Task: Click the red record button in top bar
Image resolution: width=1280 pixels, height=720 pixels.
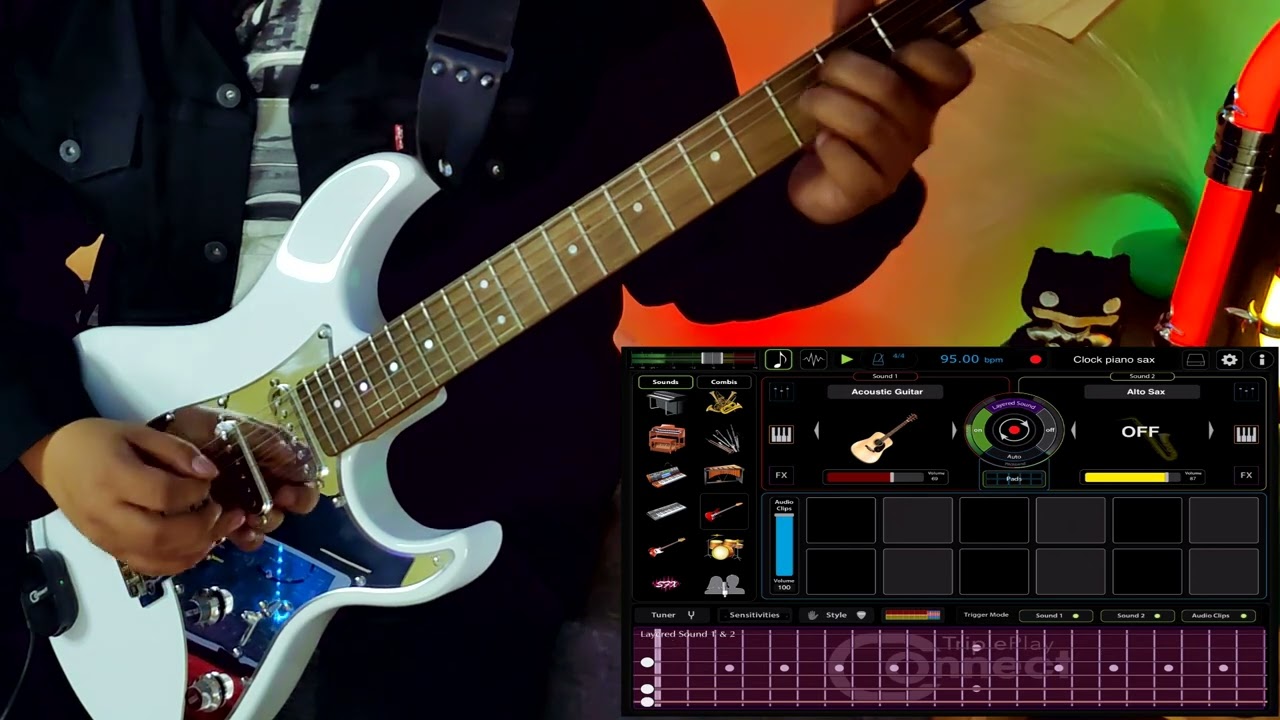Action: 1035,359
